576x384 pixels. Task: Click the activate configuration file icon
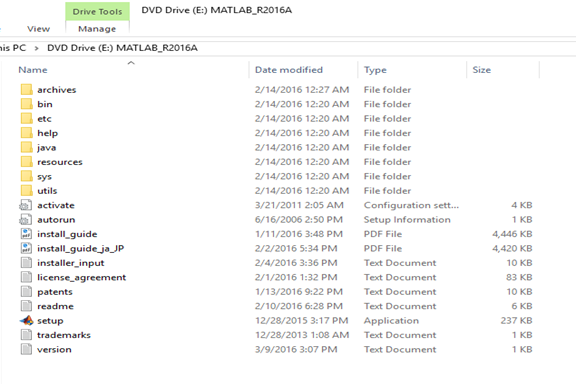[x=26, y=205]
